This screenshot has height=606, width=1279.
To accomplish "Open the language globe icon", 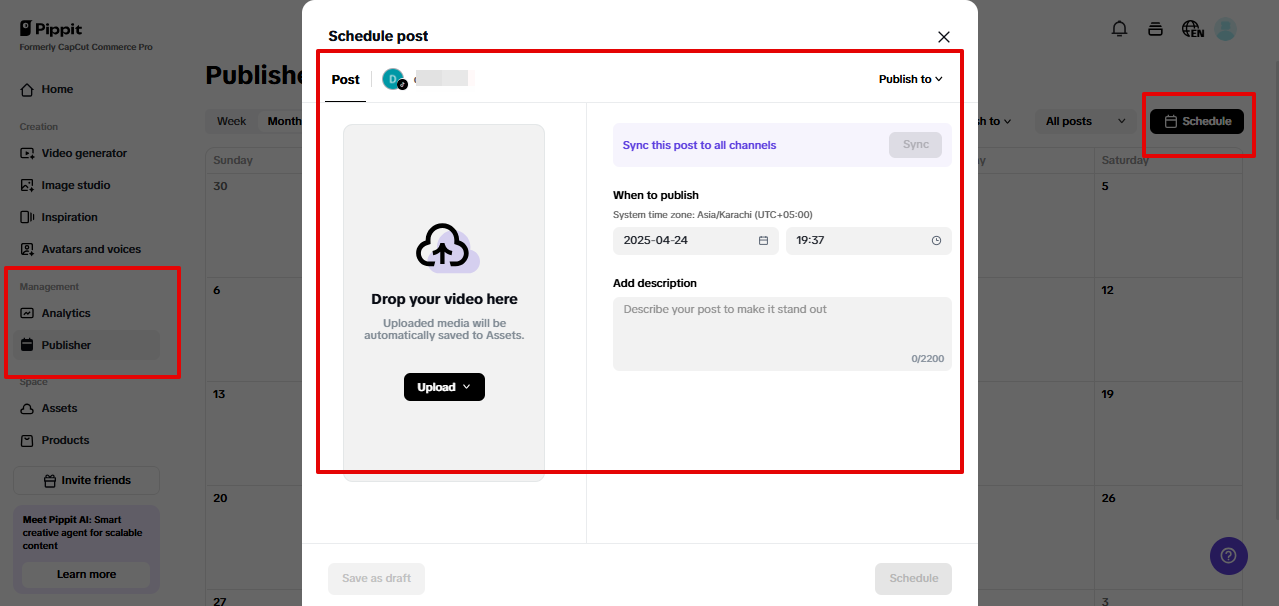I will [x=1191, y=29].
